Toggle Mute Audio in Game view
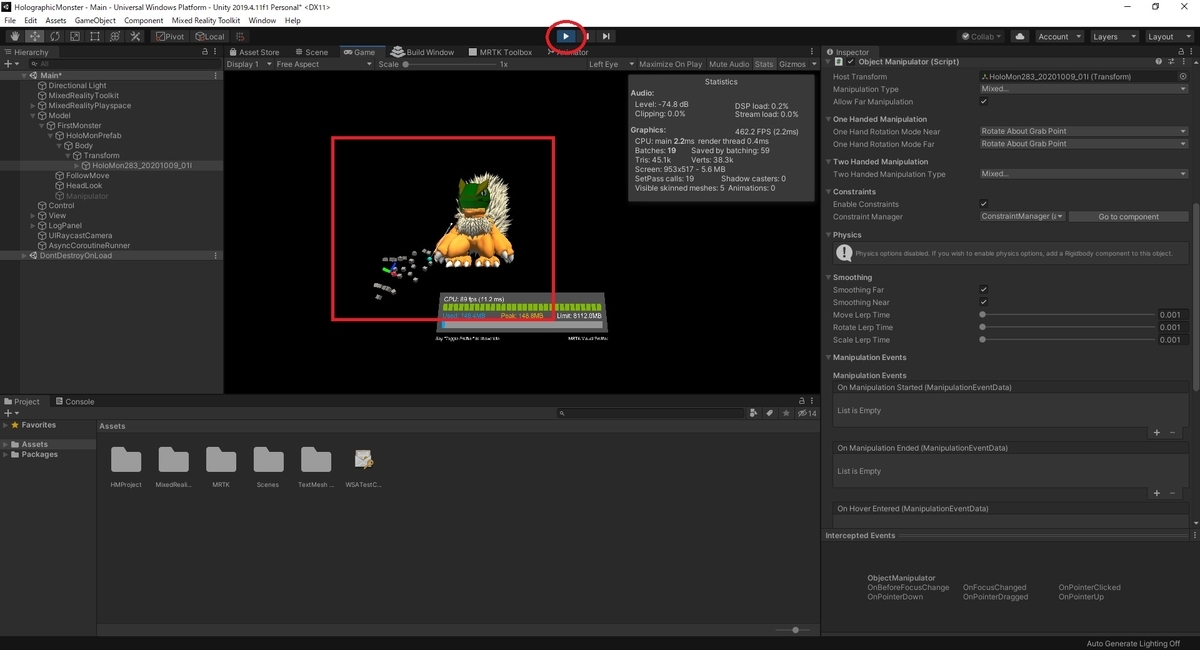 point(728,64)
